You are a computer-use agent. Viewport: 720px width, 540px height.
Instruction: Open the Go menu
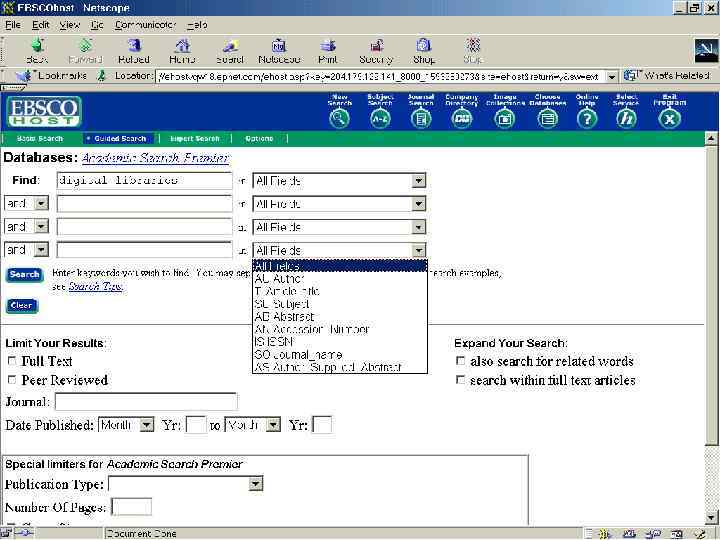97,25
